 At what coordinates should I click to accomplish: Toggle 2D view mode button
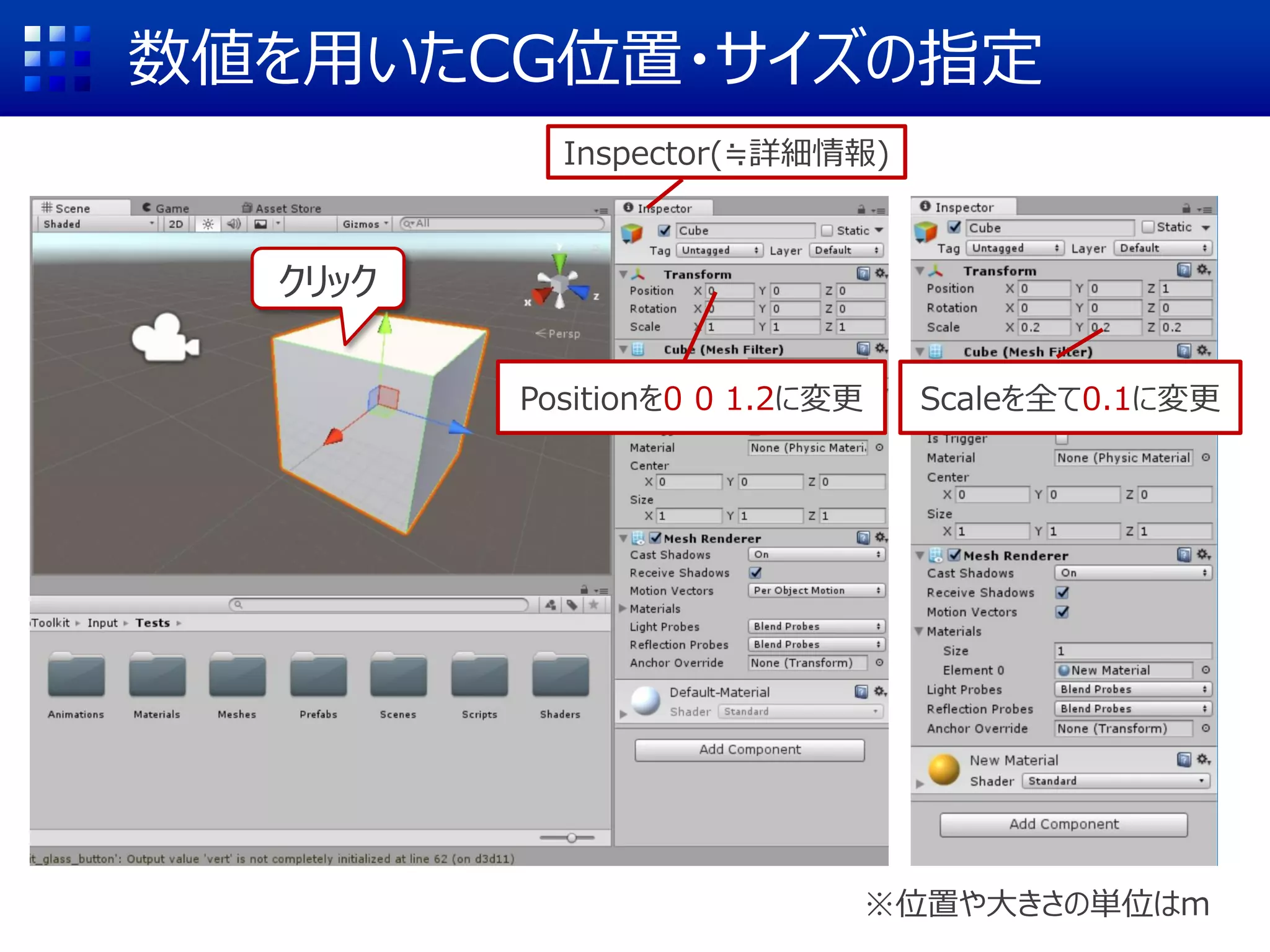tap(176, 224)
